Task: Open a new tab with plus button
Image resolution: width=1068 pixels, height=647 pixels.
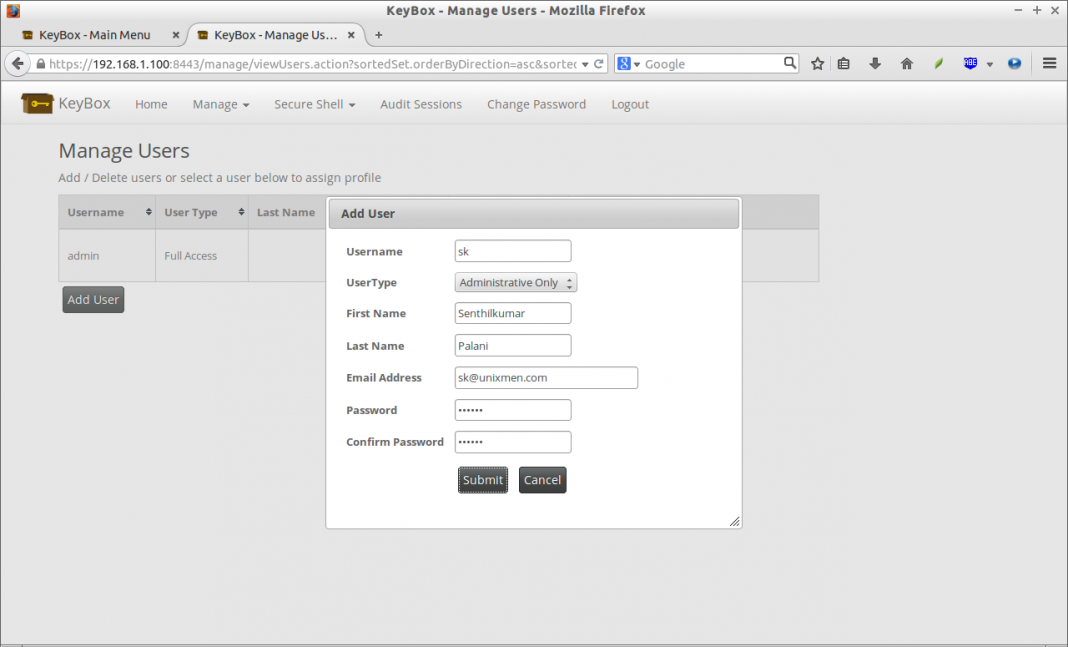Action: pyautogui.click(x=379, y=35)
